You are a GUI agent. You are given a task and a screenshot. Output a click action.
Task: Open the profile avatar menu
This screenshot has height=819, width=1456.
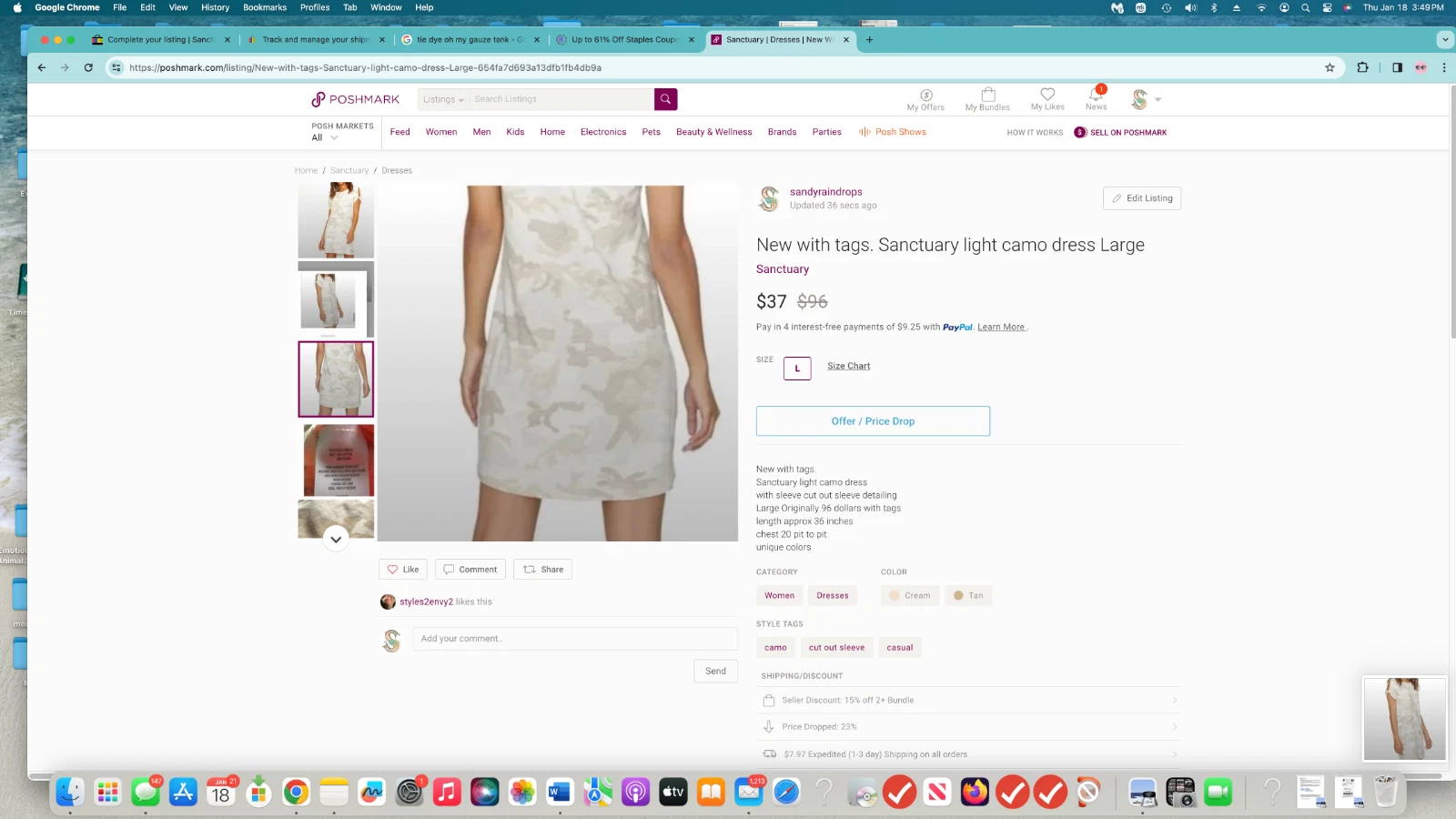pyautogui.click(x=1145, y=99)
